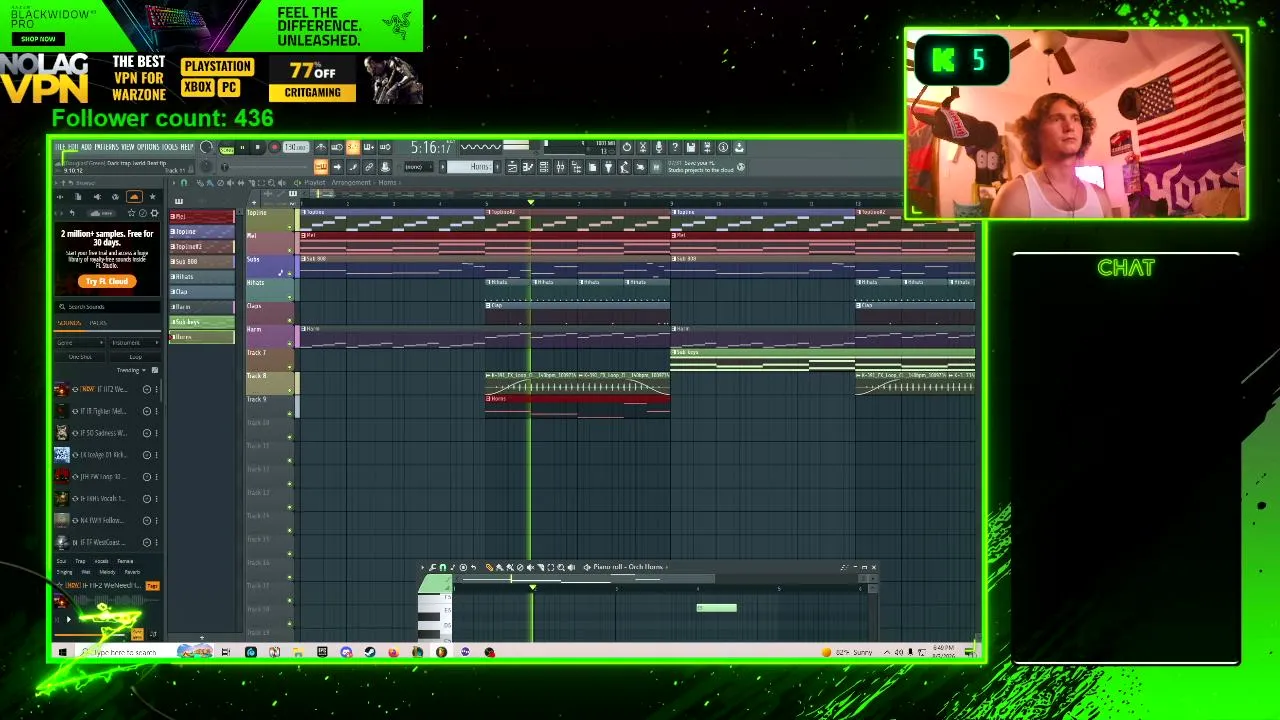Toggle the mute switch on the Topline track
Viewport: 1280px width, 720px height.
pyautogui.click(x=292, y=225)
